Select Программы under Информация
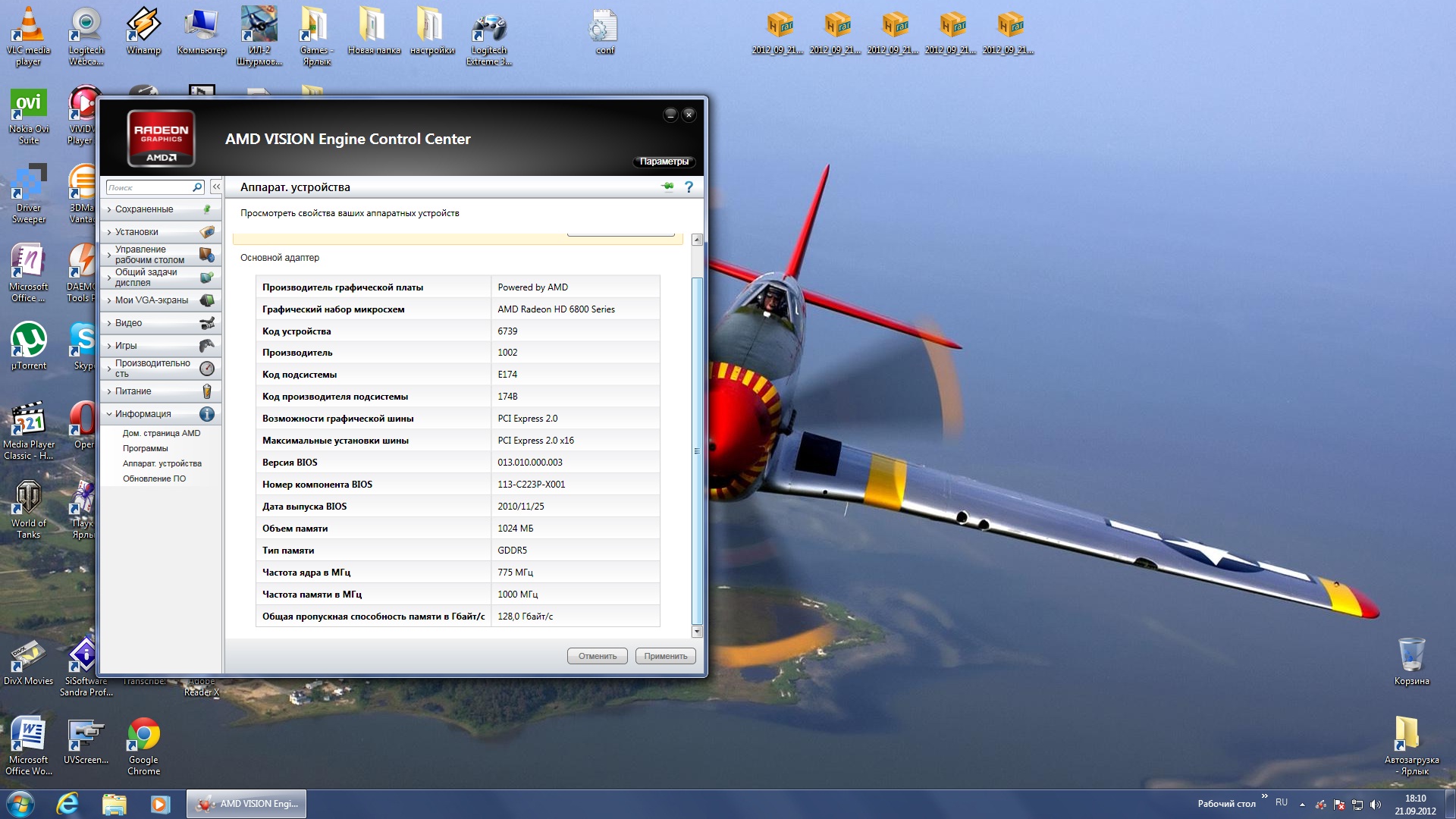The image size is (1456, 819). (146, 448)
